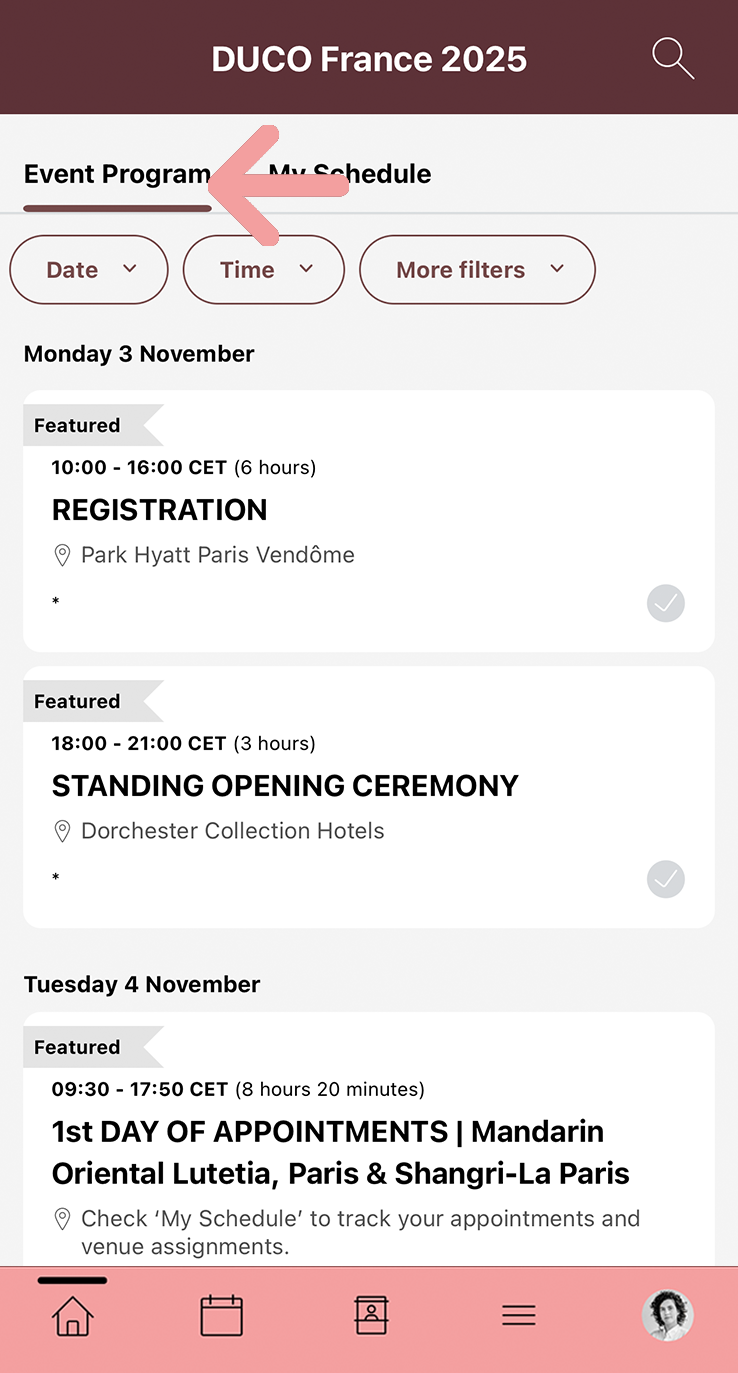Tap the DUCO France 2025 header title
Screen dimensions: 738x1373
pos(369,59)
